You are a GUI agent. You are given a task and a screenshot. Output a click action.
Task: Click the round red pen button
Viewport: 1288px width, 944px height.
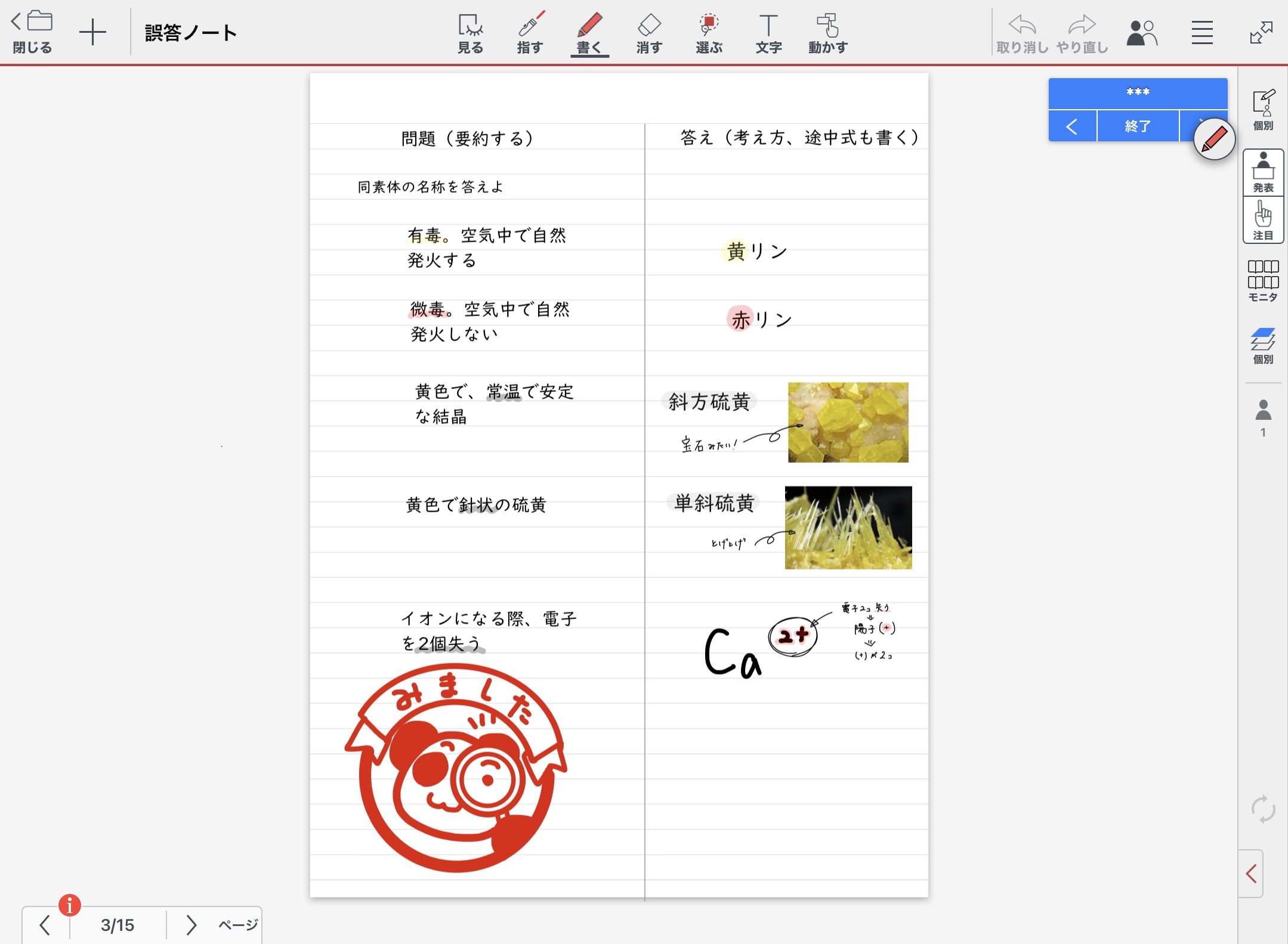point(1214,140)
